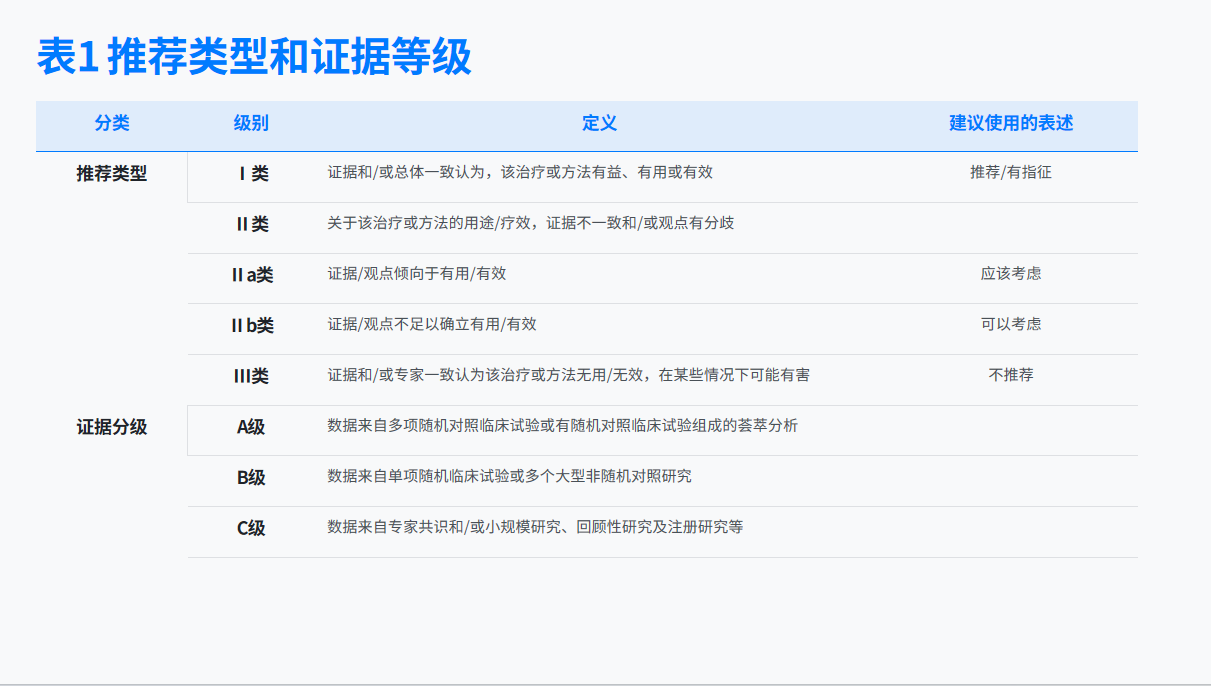Select the A级 evidence cell
1211x686 pixels.
click(251, 426)
